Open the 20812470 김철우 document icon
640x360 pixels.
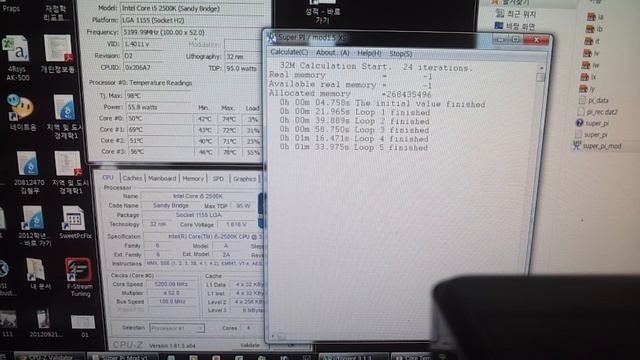29,172
